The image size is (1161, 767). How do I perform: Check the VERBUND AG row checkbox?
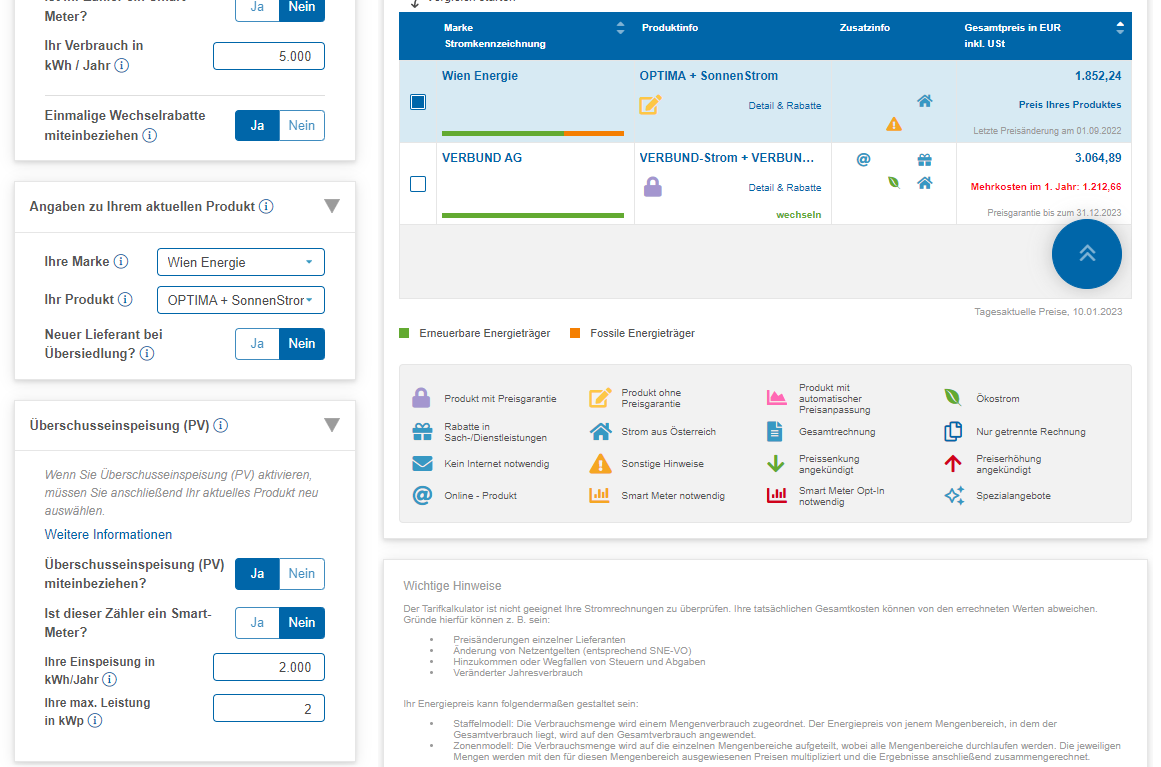(x=418, y=184)
